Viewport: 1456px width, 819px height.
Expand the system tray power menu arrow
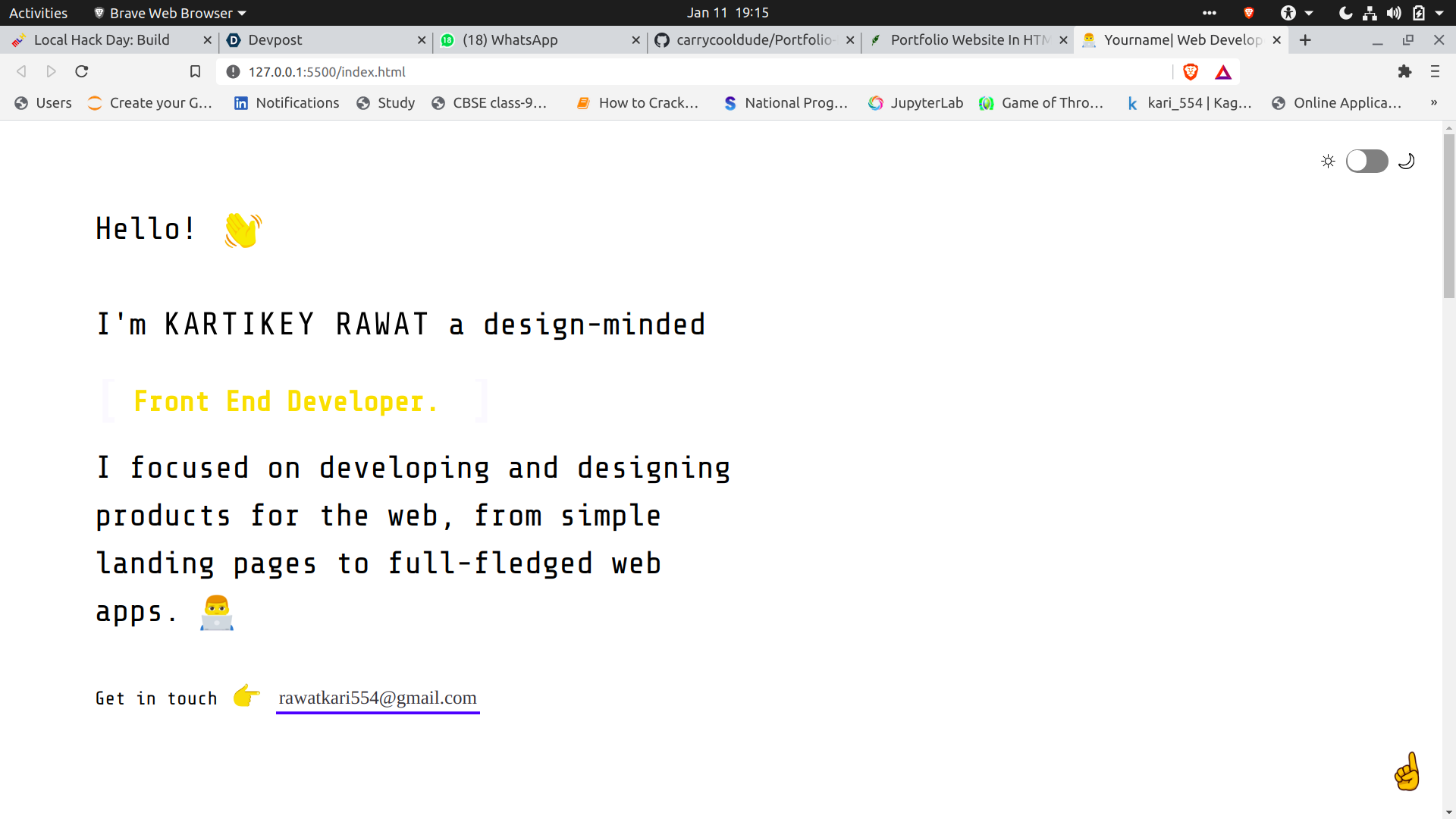pos(1439,13)
